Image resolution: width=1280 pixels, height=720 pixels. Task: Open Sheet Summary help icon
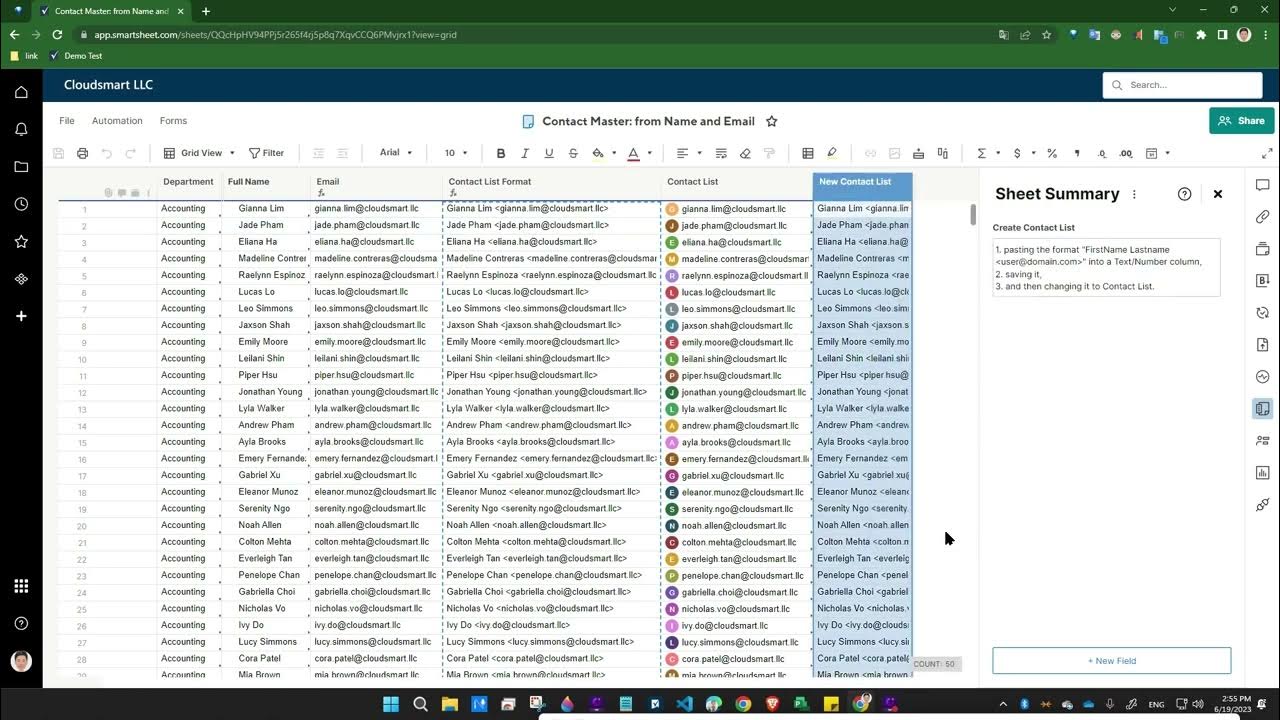click(x=1185, y=194)
